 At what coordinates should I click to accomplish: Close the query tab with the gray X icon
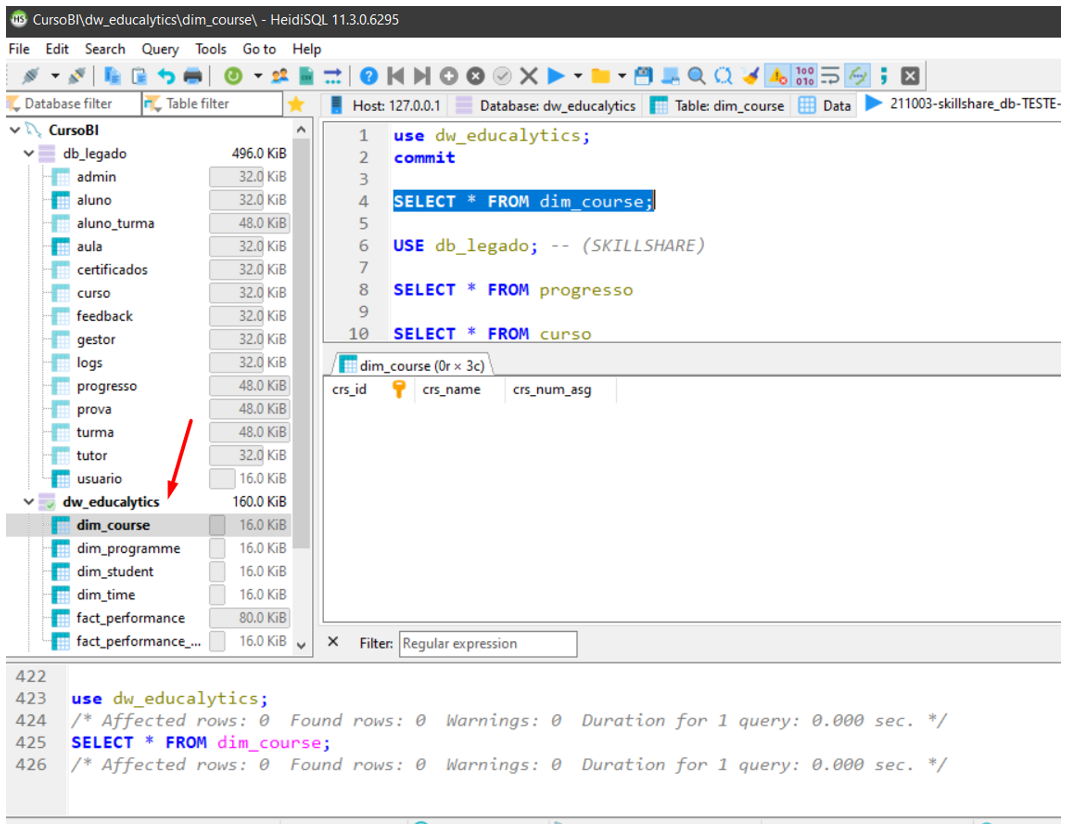click(x=910, y=76)
